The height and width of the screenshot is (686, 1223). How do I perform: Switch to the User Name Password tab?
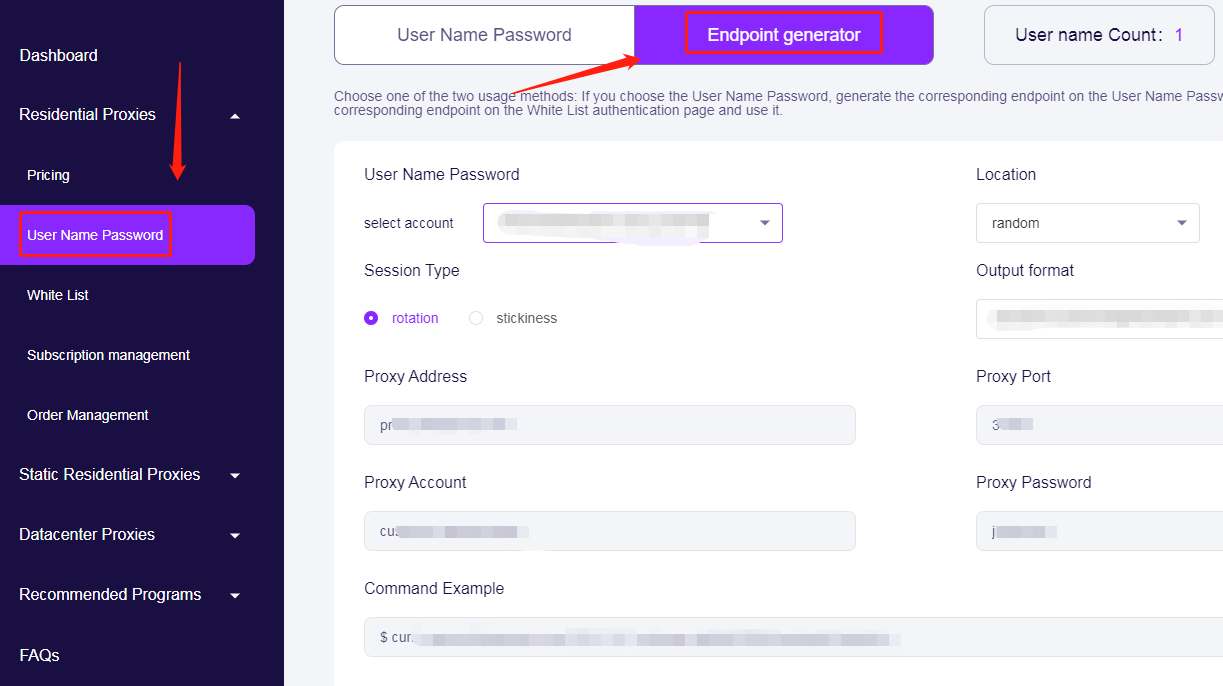[x=484, y=35]
